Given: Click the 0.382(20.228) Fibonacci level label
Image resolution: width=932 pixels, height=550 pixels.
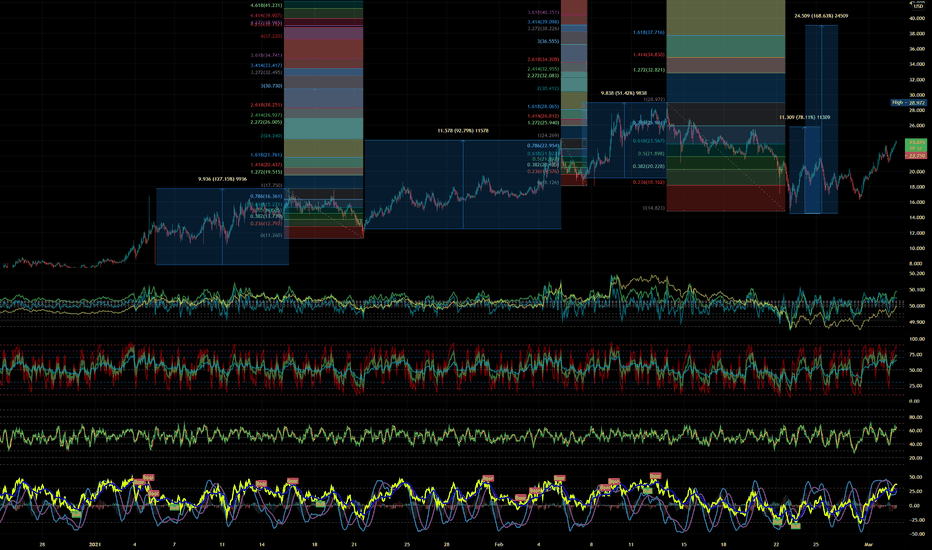Looking at the screenshot, I should [x=648, y=166].
